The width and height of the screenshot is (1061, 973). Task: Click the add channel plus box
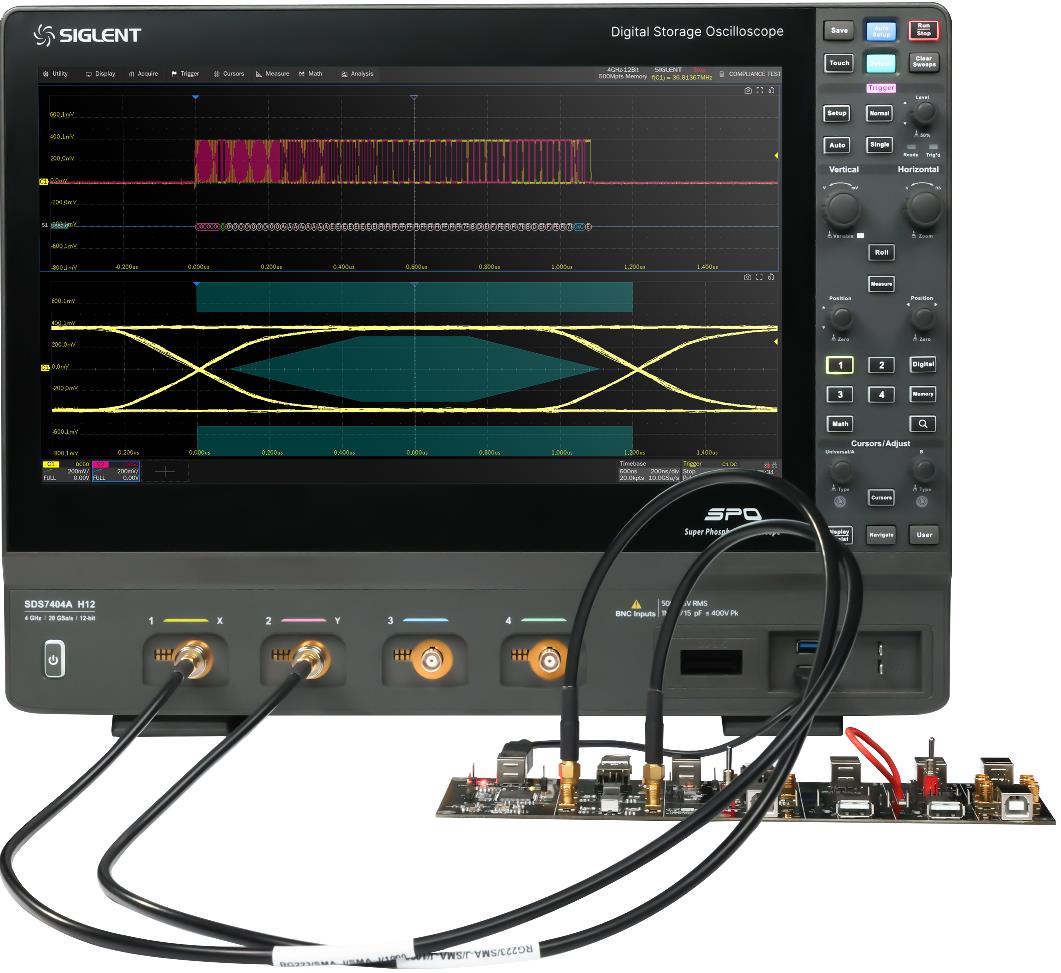click(165, 469)
